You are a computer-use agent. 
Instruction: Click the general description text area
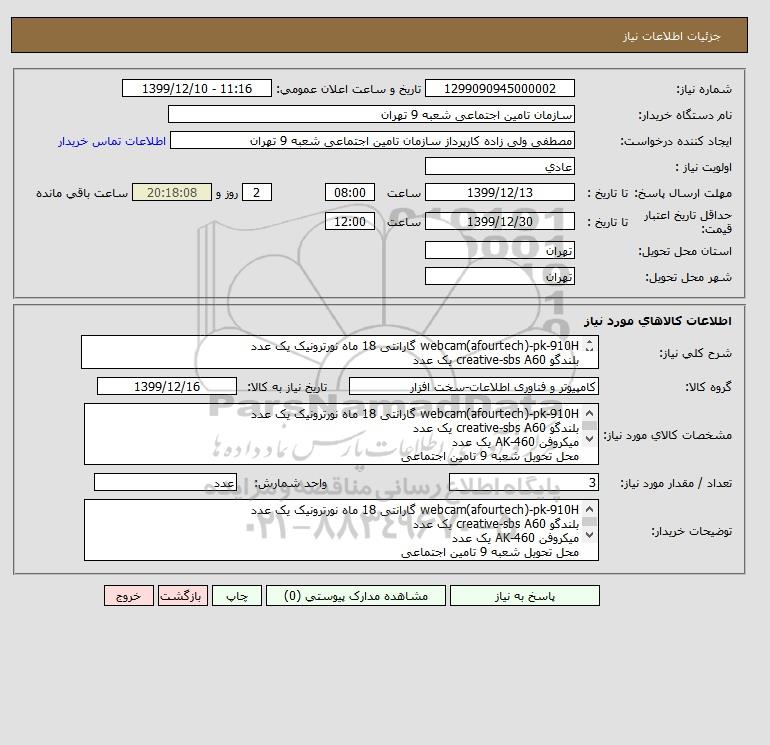tap(340, 352)
